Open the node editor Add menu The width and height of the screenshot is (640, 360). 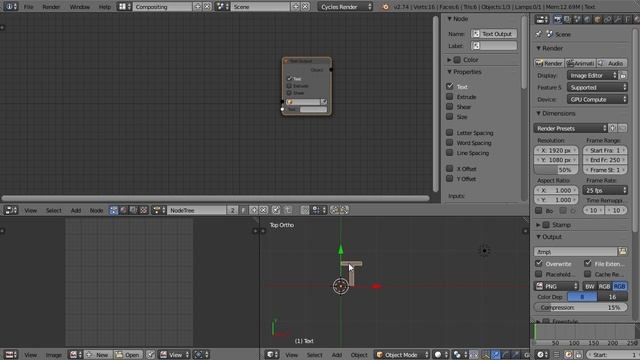tap(76, 210)
